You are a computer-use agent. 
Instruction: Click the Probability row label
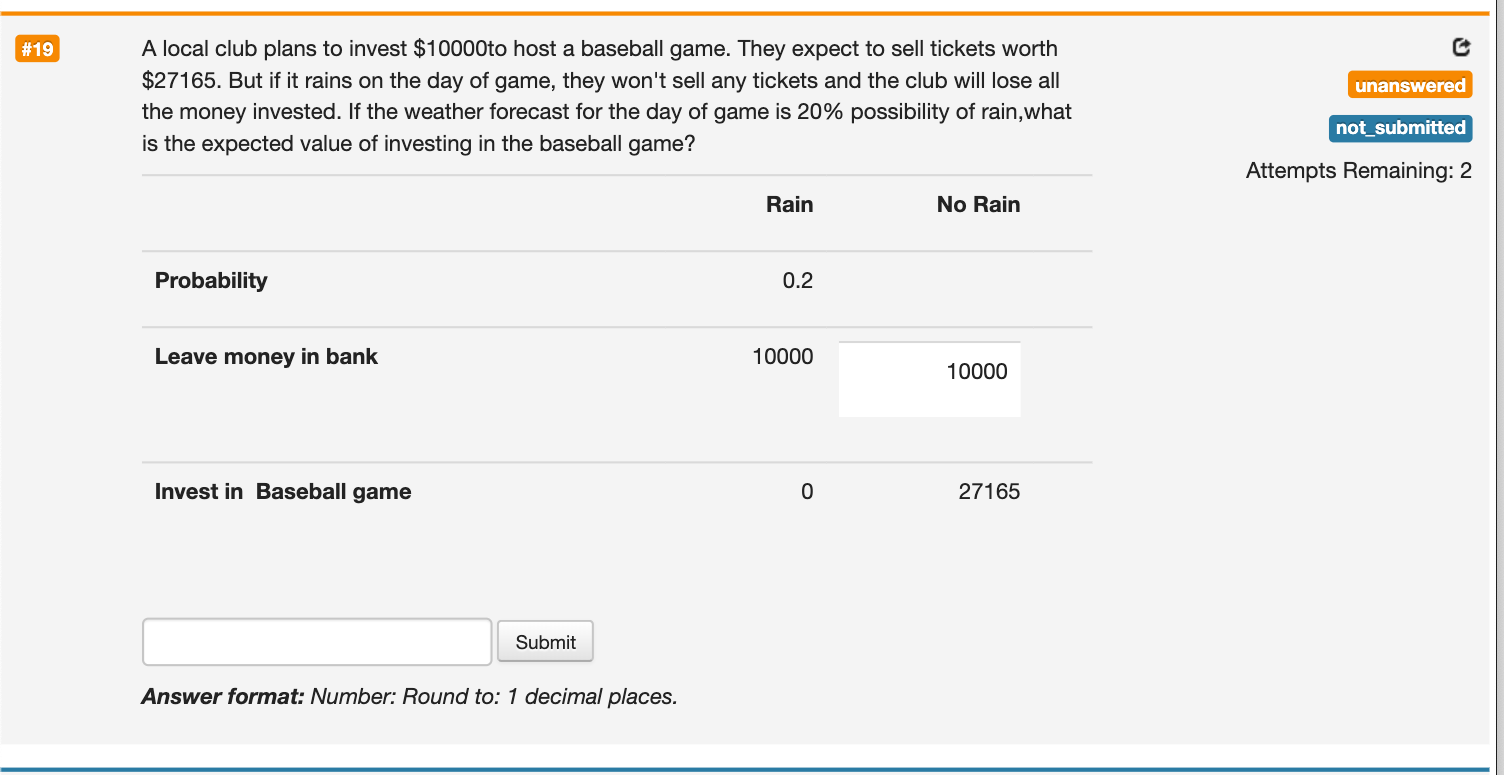211,280
